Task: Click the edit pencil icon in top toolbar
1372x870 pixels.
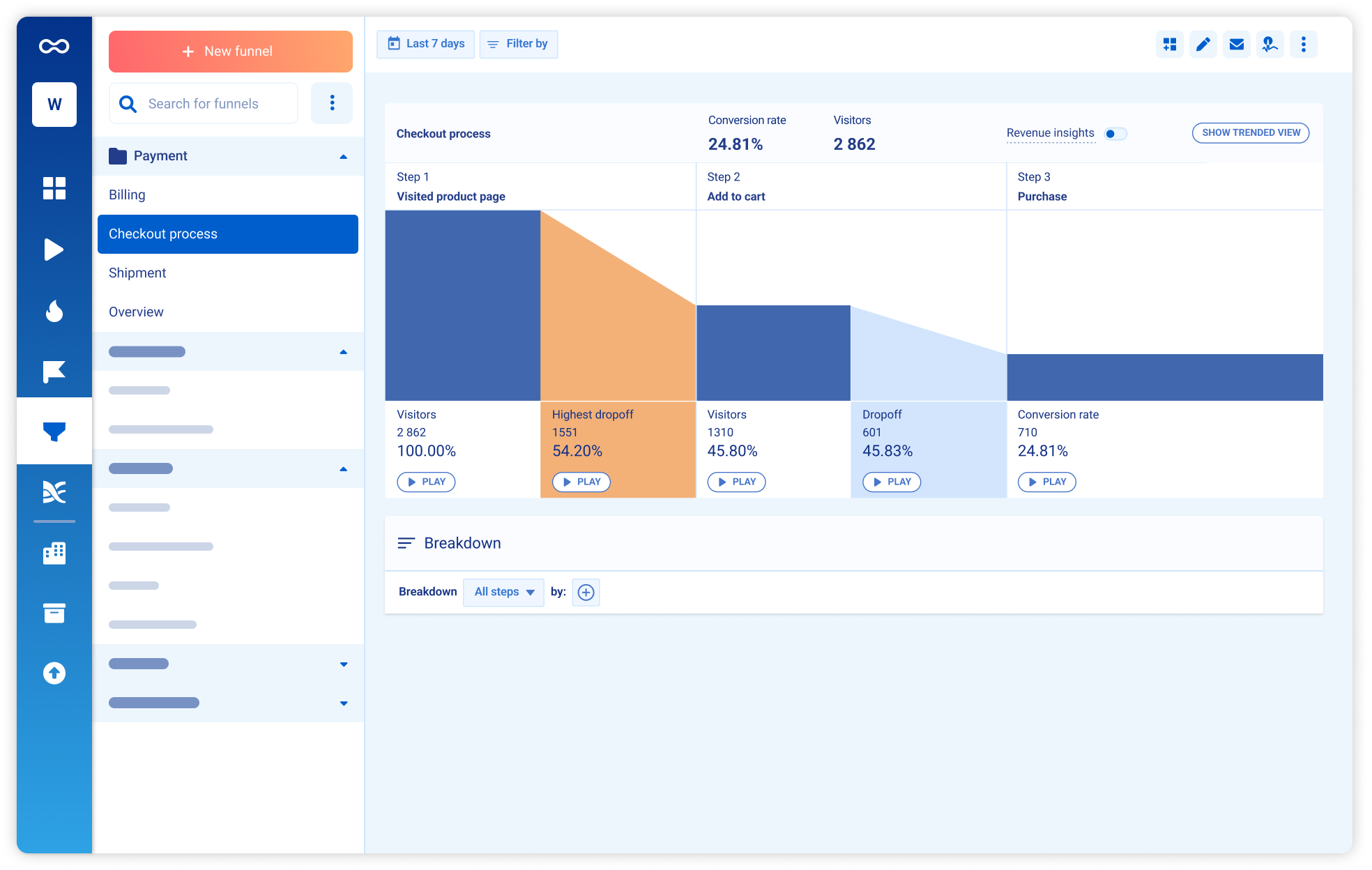Action: click(1203, 45)
